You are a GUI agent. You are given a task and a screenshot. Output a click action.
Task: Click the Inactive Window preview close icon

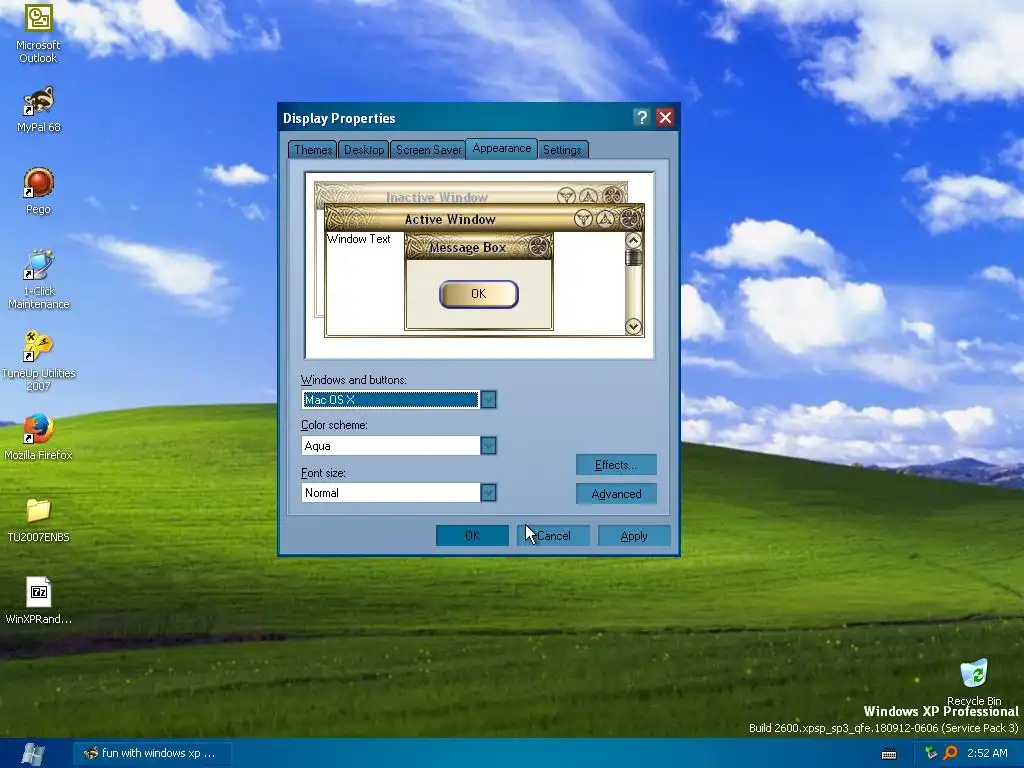[x=613, y=195]
